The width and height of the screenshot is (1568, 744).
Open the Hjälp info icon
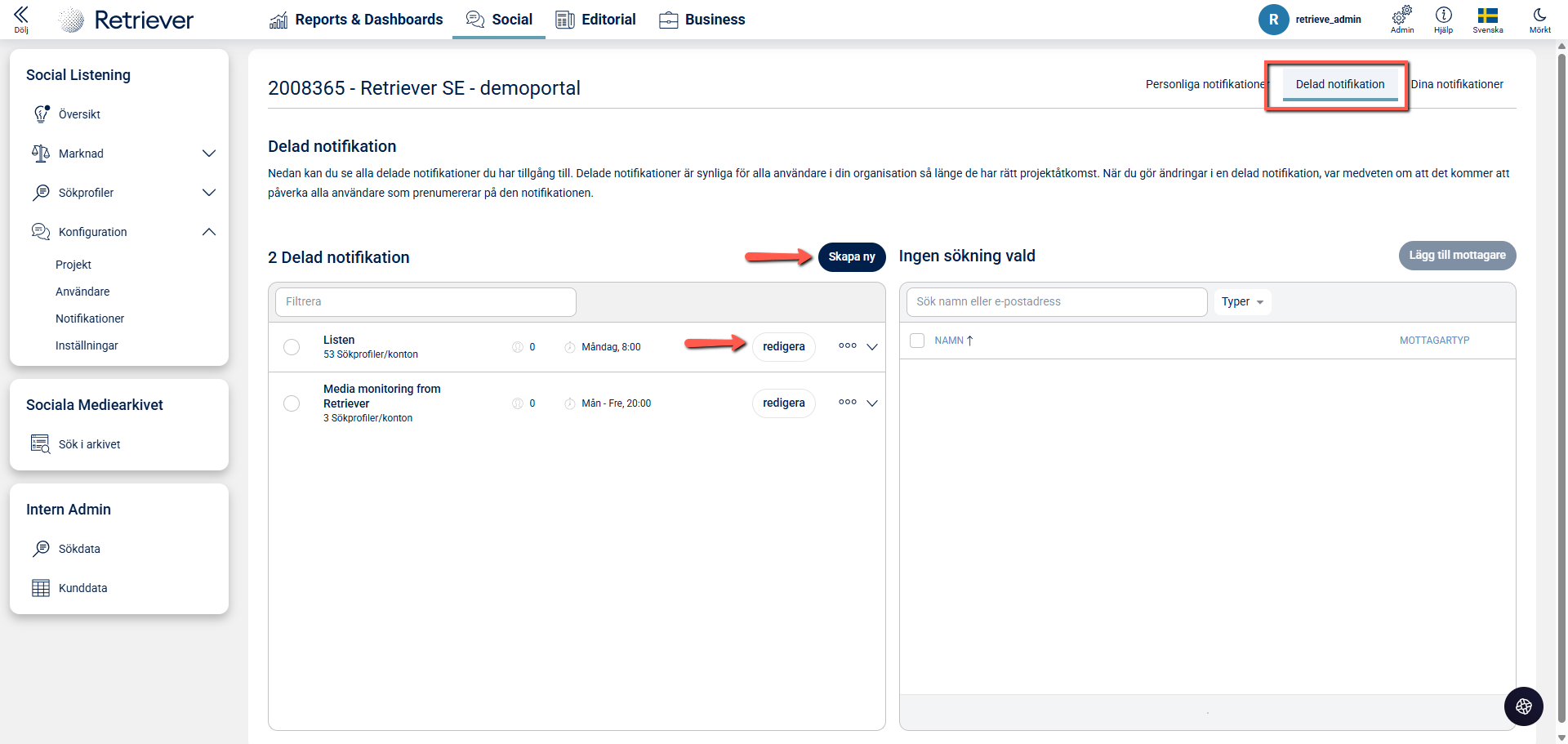[x=1444, y=20]
